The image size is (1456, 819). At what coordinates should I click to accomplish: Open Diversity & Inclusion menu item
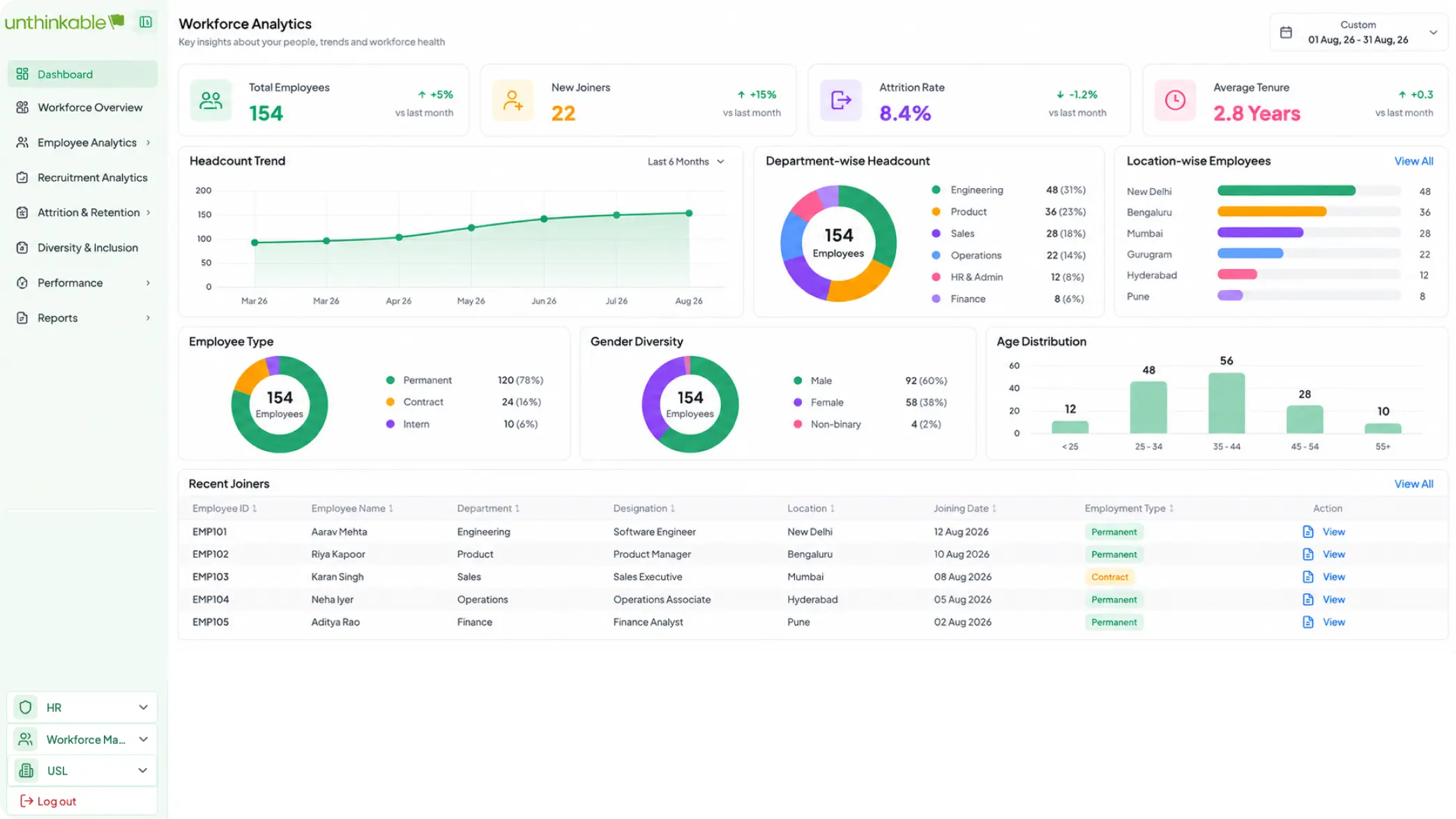[82, 247]
